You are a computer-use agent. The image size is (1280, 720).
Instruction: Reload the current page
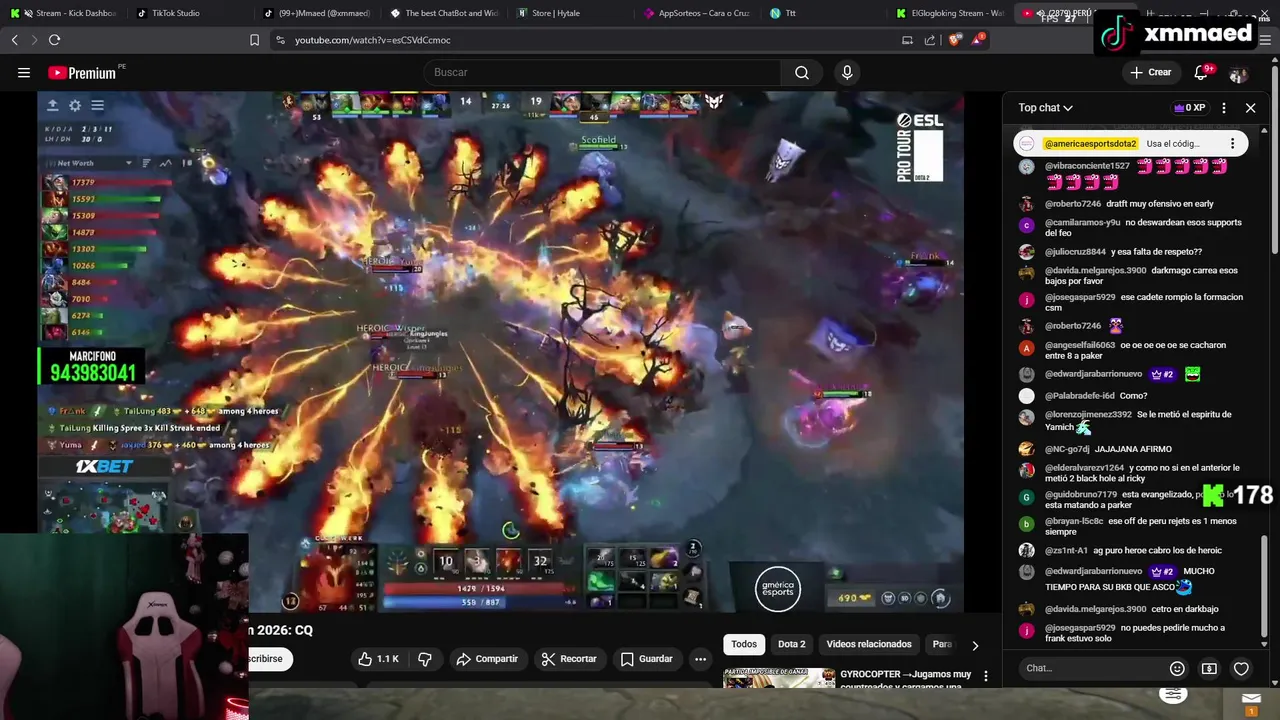coord(54,40)
